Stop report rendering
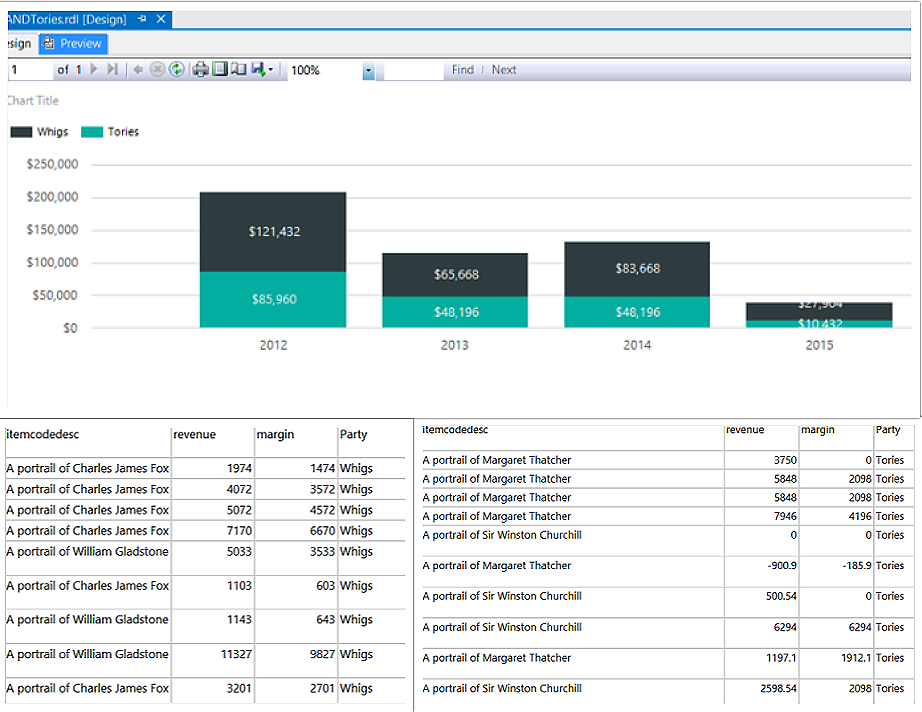 click(157, 70)
